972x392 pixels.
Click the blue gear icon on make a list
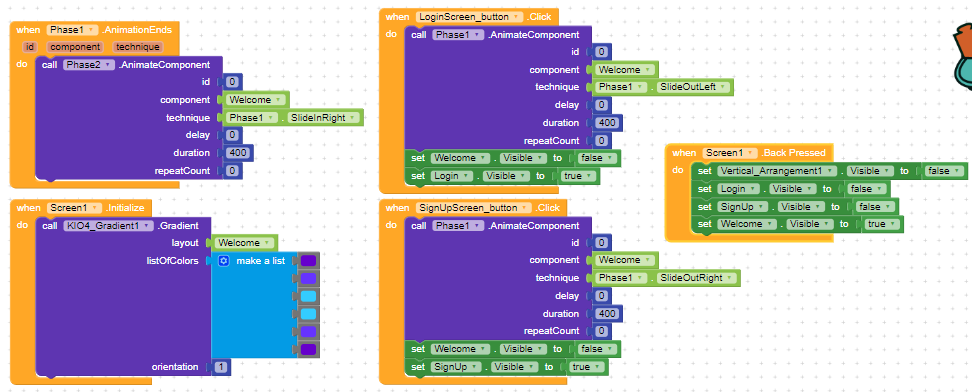tap(224, 261)
